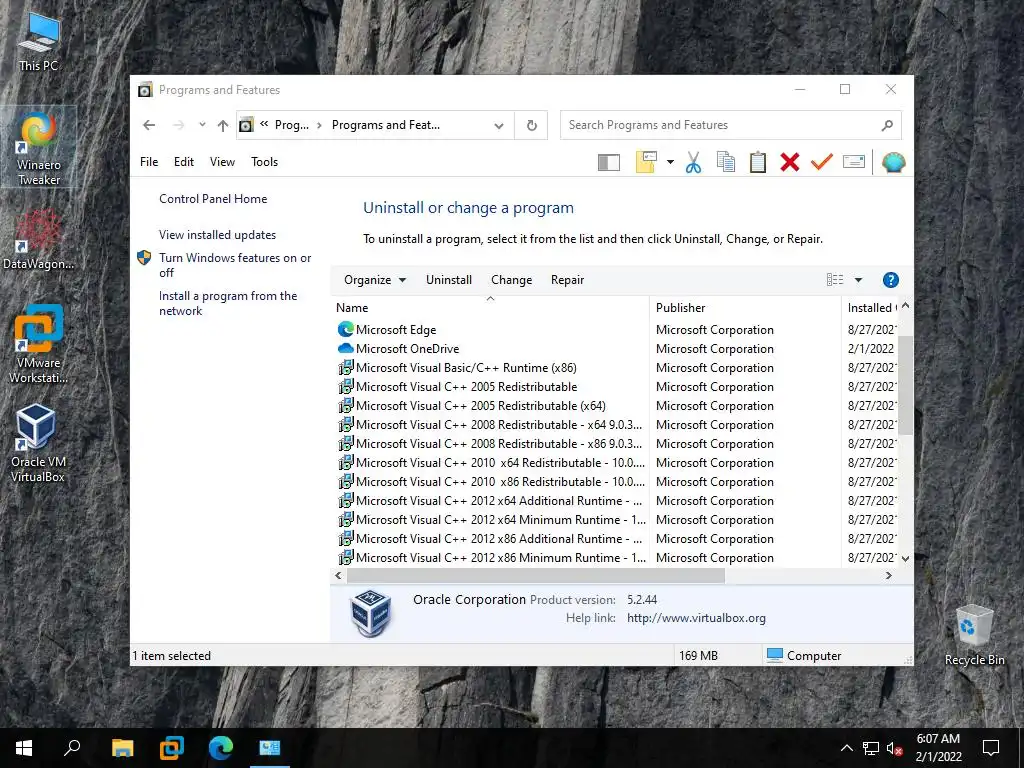This screenshot has height=768, width=1024.
Task: Click Install a program from the network
Action: point(228,303)
